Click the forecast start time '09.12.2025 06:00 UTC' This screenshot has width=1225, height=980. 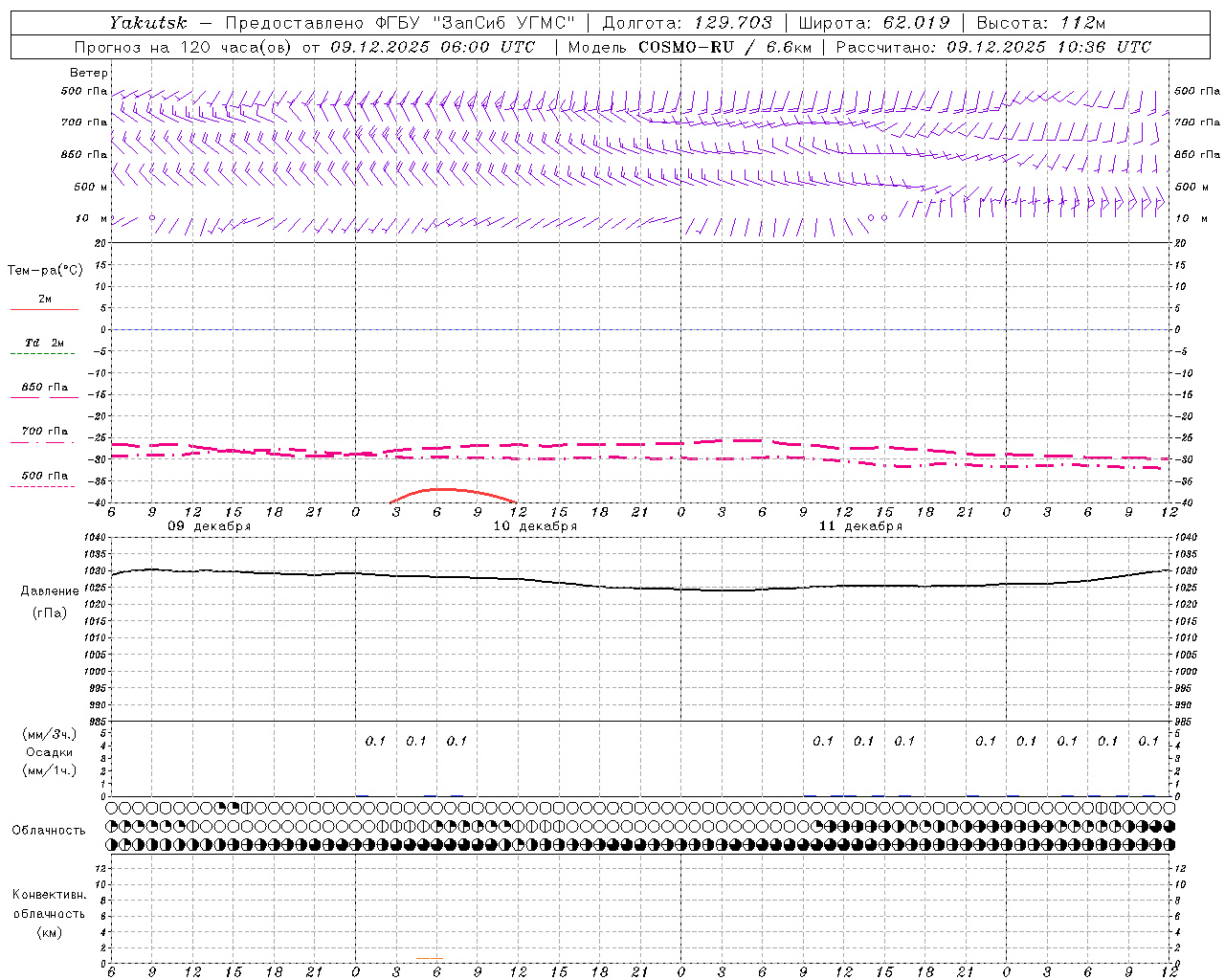coord(434,47)
